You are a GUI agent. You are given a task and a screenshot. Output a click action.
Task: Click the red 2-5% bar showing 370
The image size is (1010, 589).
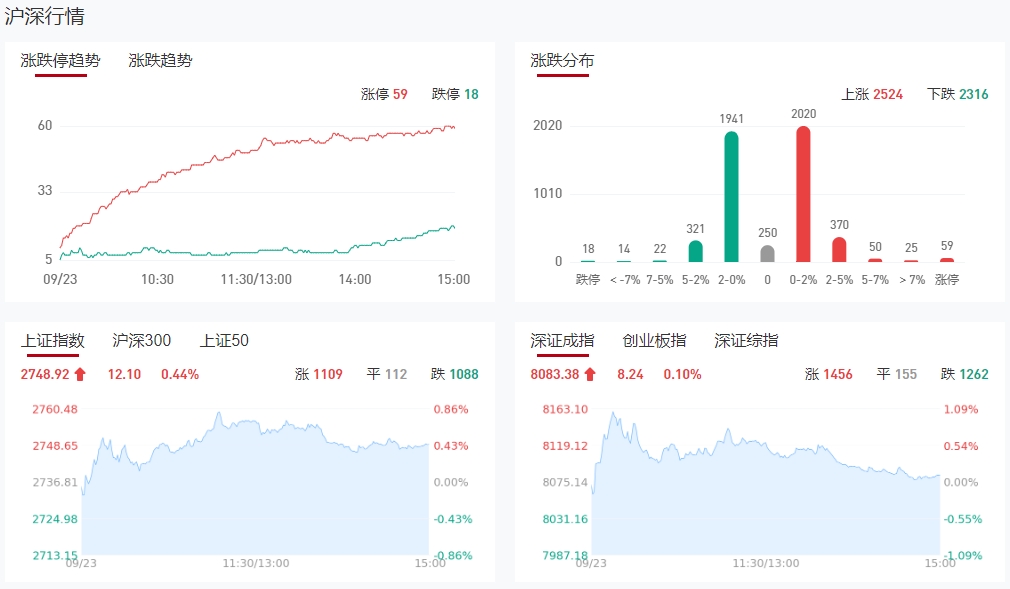839,249
